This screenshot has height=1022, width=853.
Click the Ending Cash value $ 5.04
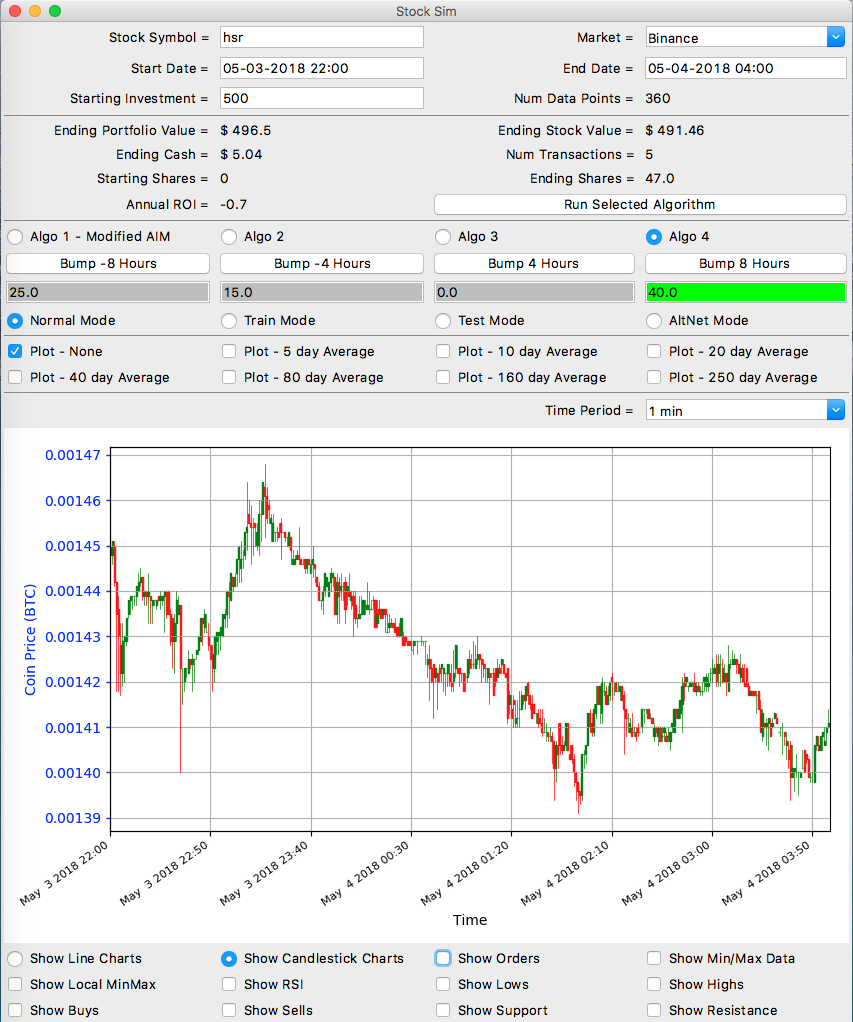pyautogui.click(x=241, y=154)
